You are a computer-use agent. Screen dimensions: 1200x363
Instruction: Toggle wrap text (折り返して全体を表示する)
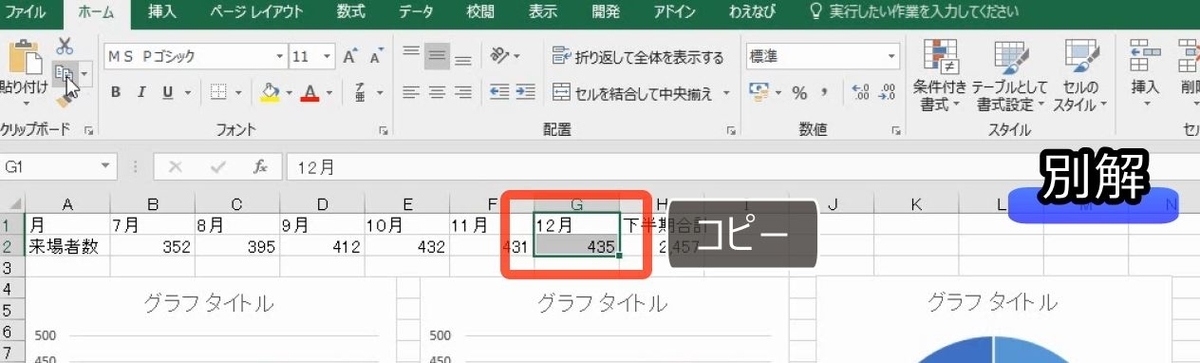638,56
